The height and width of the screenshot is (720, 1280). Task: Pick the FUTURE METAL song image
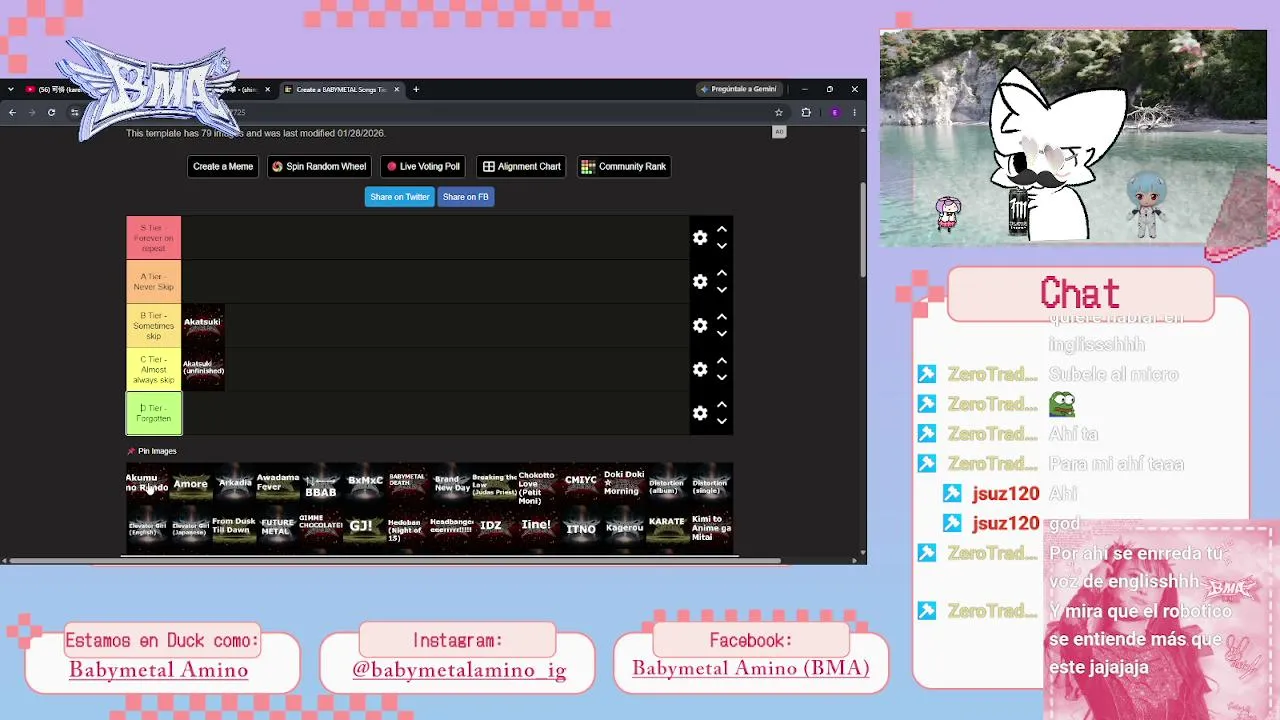coord(277,527)
